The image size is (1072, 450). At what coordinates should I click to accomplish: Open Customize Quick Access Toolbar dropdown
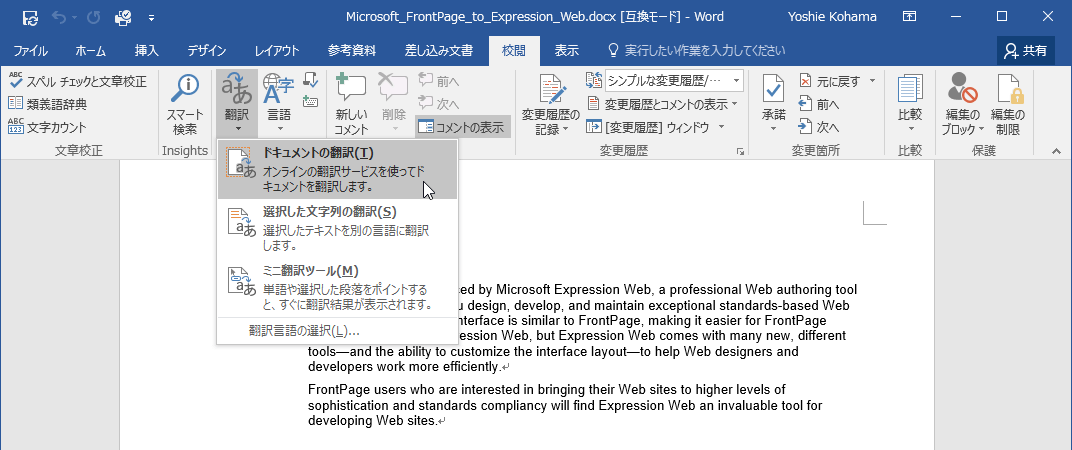click(151, 18)
